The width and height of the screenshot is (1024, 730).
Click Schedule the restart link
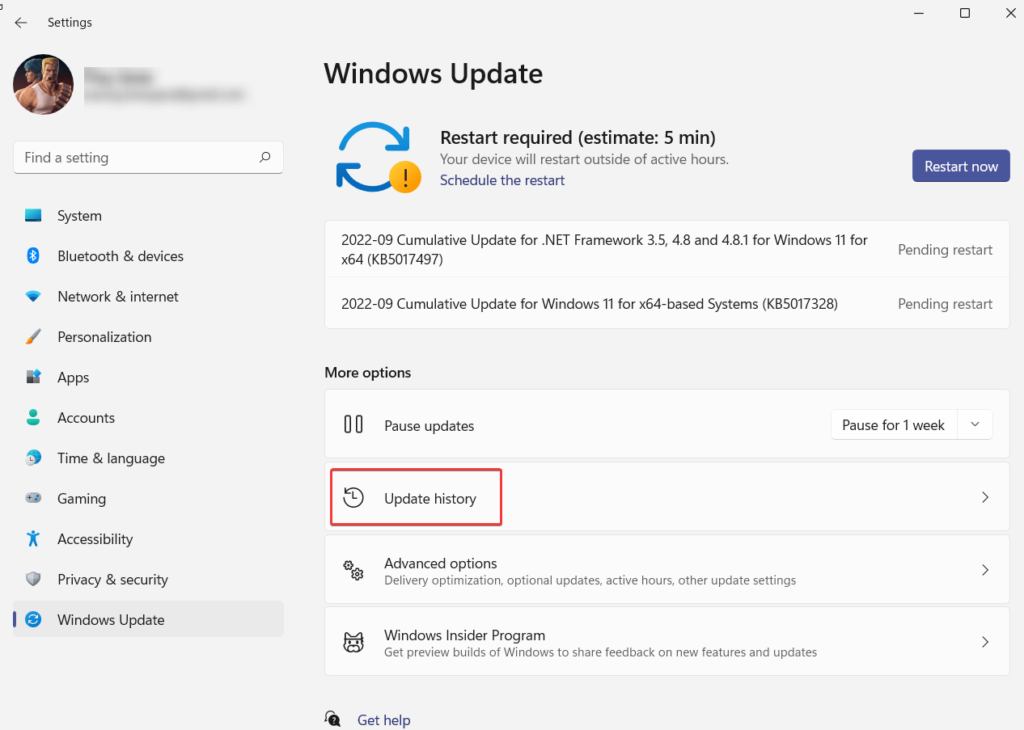click(502, 180)
